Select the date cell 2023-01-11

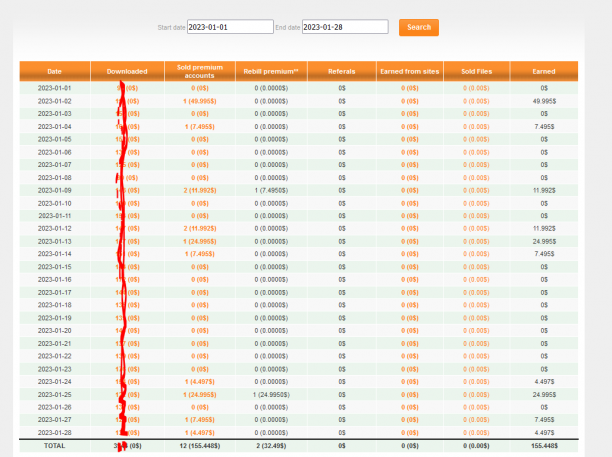[55, 216]
